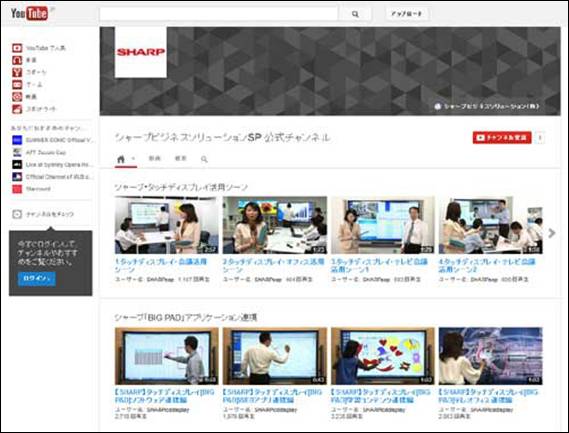Click the red subscribe to channel button
The width and height of the screenshot is (569, 433).
tap(502, 138)
